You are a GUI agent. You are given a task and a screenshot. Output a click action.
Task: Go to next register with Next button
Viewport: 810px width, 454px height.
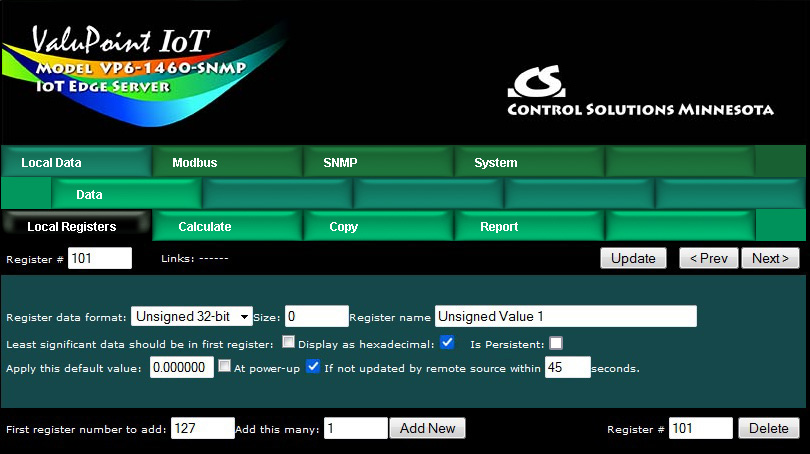tap(770, 258)
